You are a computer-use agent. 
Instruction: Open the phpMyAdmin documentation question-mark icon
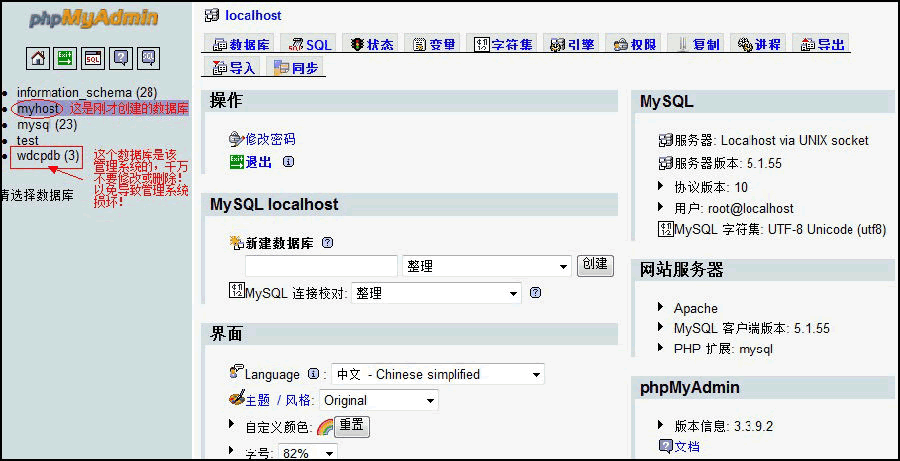(x=121, y=58)
